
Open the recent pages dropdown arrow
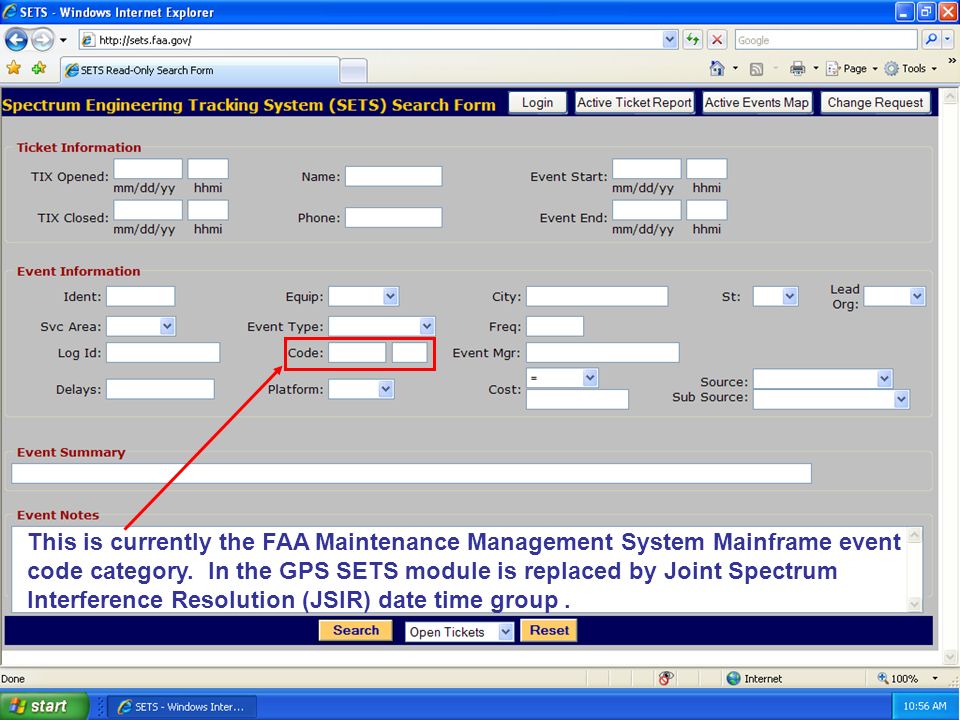[63, 40]
